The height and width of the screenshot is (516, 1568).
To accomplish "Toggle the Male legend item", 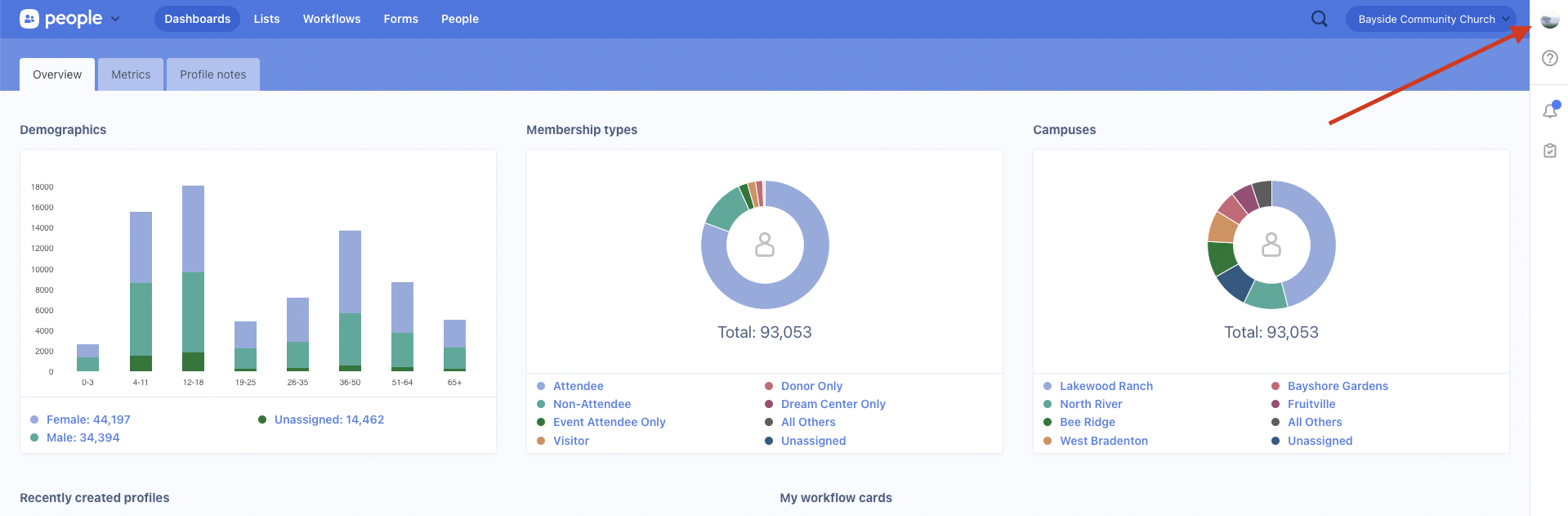I will 83,437.
